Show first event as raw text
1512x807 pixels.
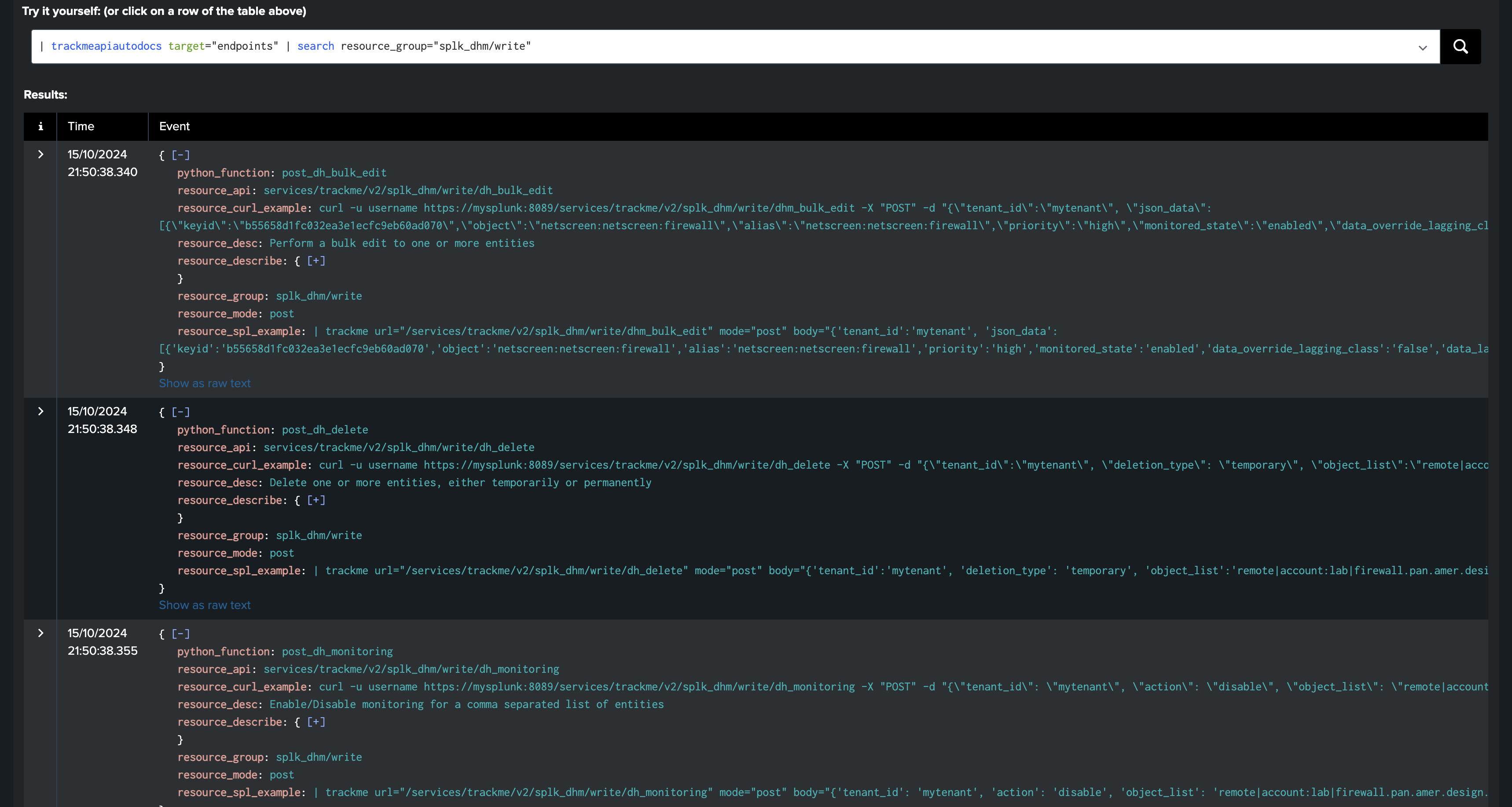pos(204,383)
